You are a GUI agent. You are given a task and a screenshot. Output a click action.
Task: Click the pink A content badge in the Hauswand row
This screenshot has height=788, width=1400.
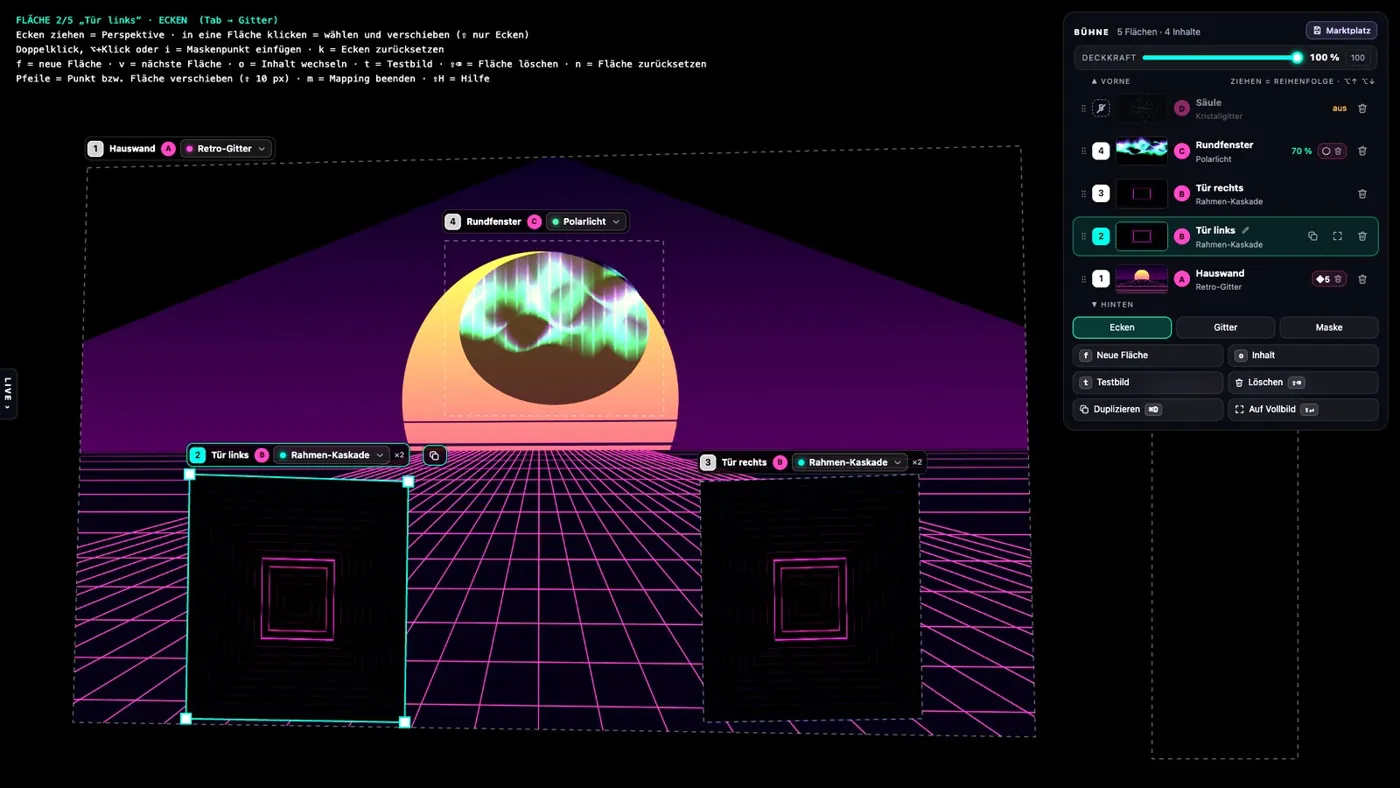click(x=1181, y=279)
